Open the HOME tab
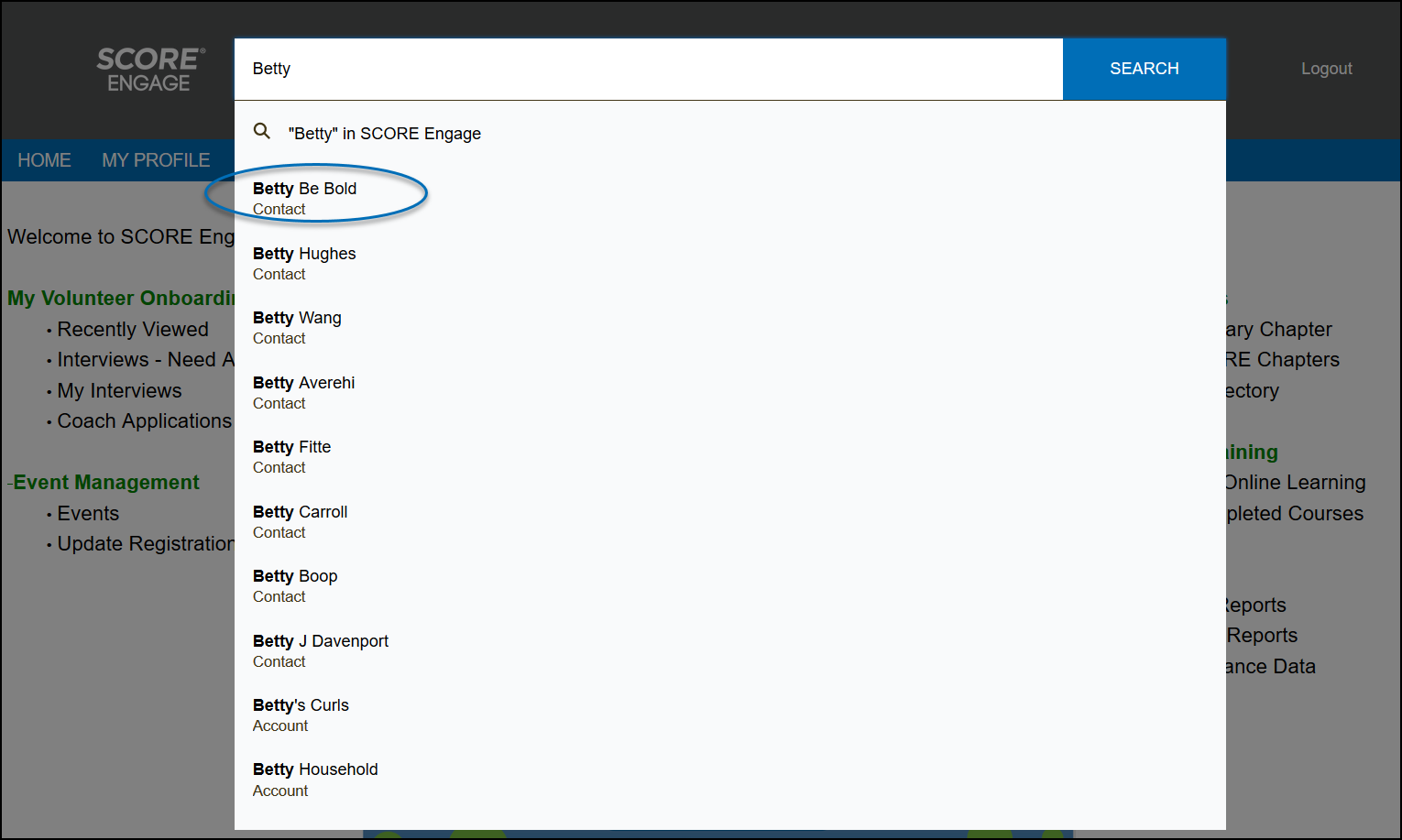Image resolution: width=1402 pixels, height=840 pixels. pyautogui.click(x=44, y=160)
